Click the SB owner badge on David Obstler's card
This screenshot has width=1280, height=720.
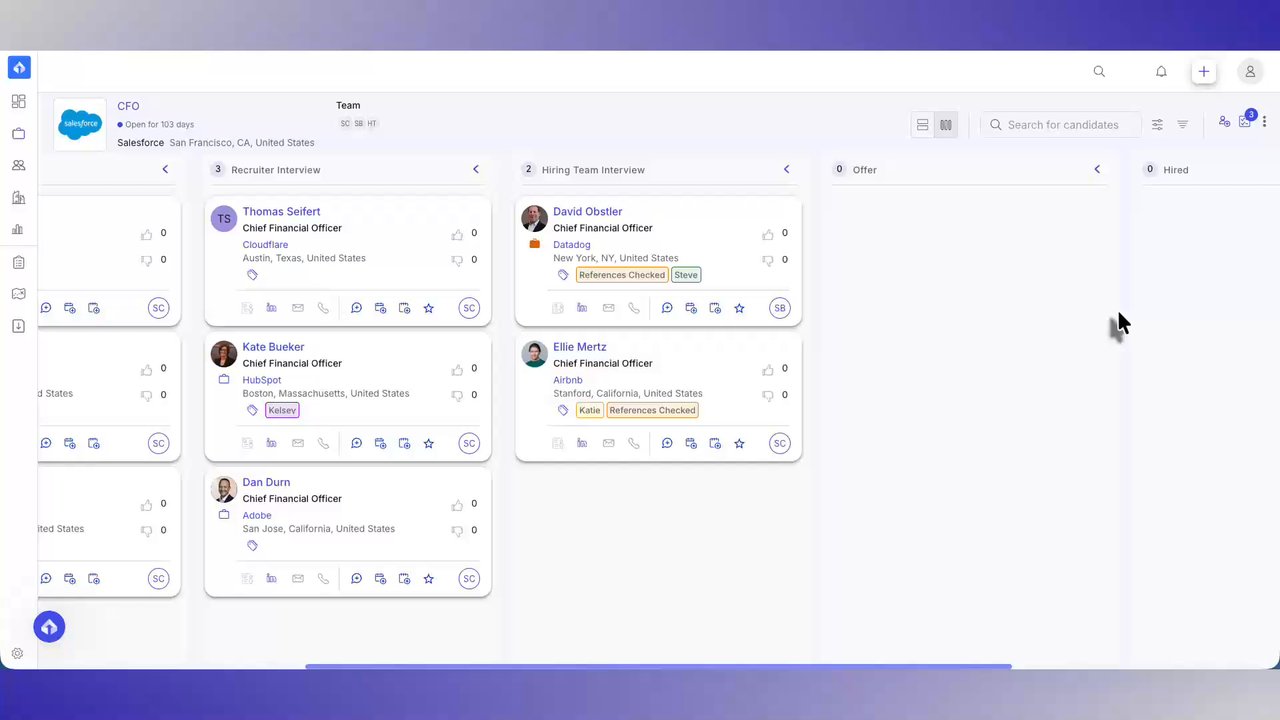(x=780, y=308)
